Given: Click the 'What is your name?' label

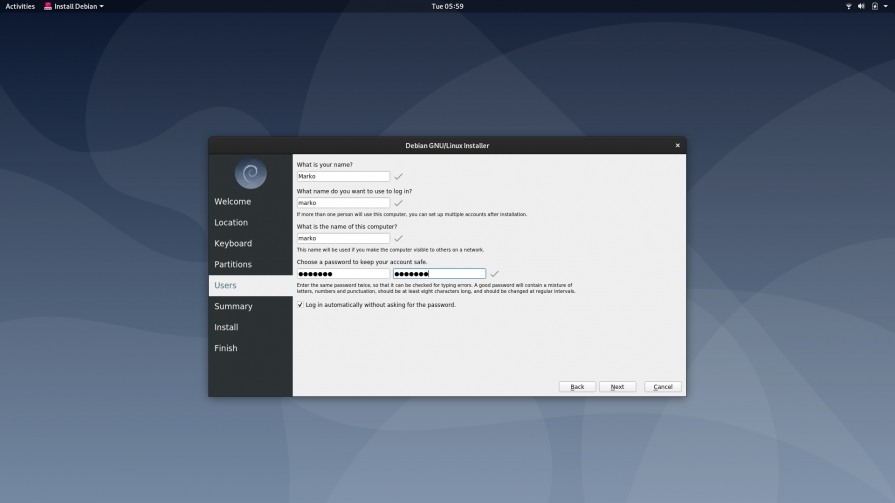Looking at the screenshot, I should coord(325,164).
